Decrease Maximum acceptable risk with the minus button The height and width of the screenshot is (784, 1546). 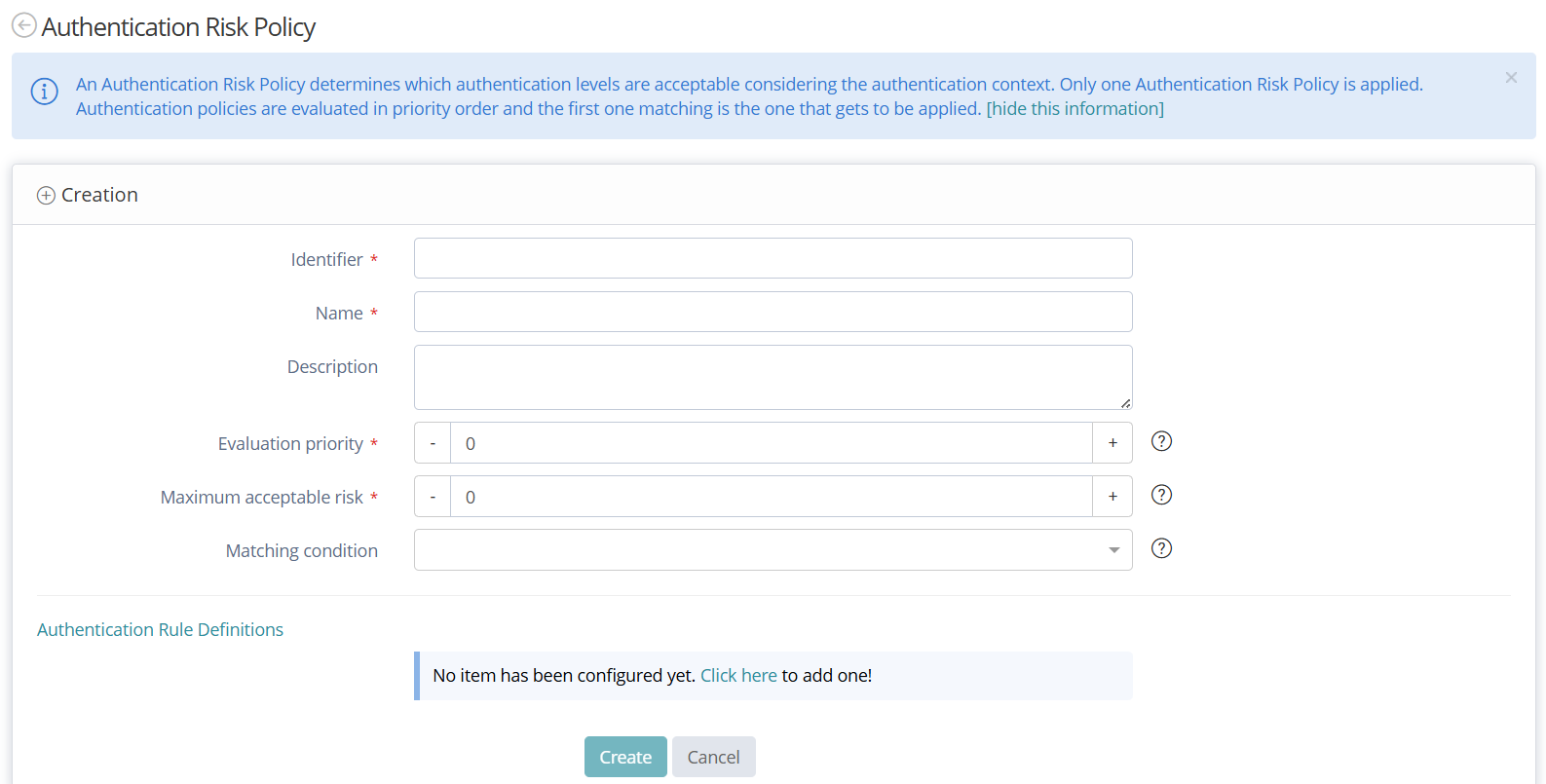tap(433, 497)
